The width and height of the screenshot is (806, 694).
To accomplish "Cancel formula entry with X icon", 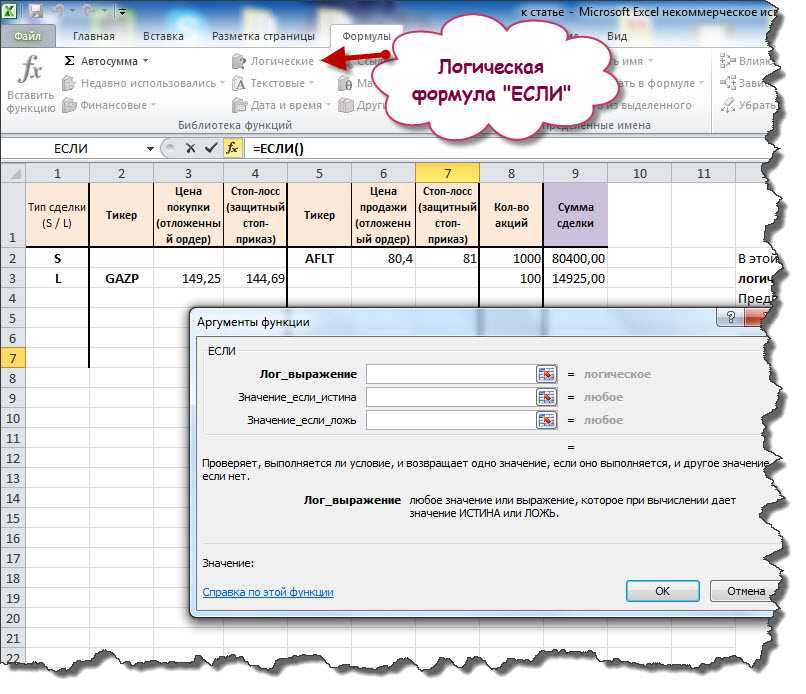I will [190, 149].
